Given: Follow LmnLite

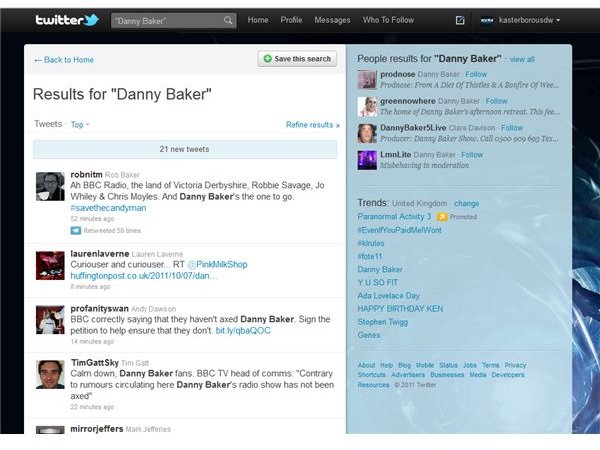Looking at the screenshot, I should pyautogui.click(x=472, y=155).
